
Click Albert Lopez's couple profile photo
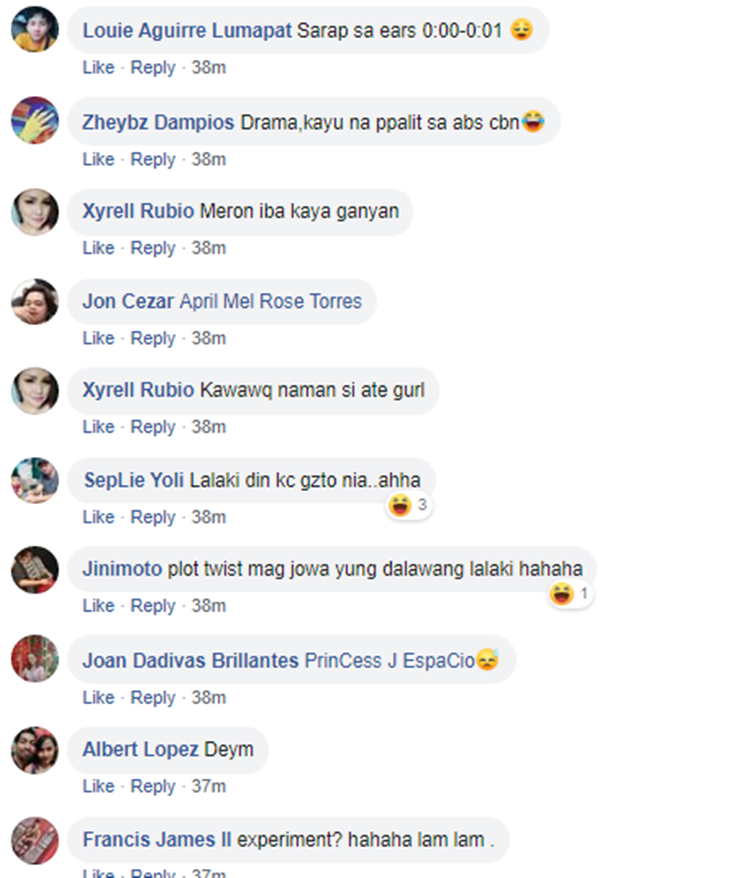click(x=35, y=750)
